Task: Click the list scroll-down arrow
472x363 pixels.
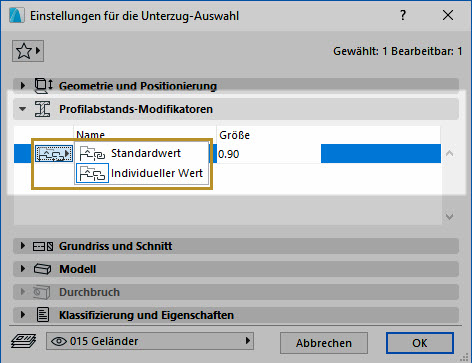Action: (449, 217)
